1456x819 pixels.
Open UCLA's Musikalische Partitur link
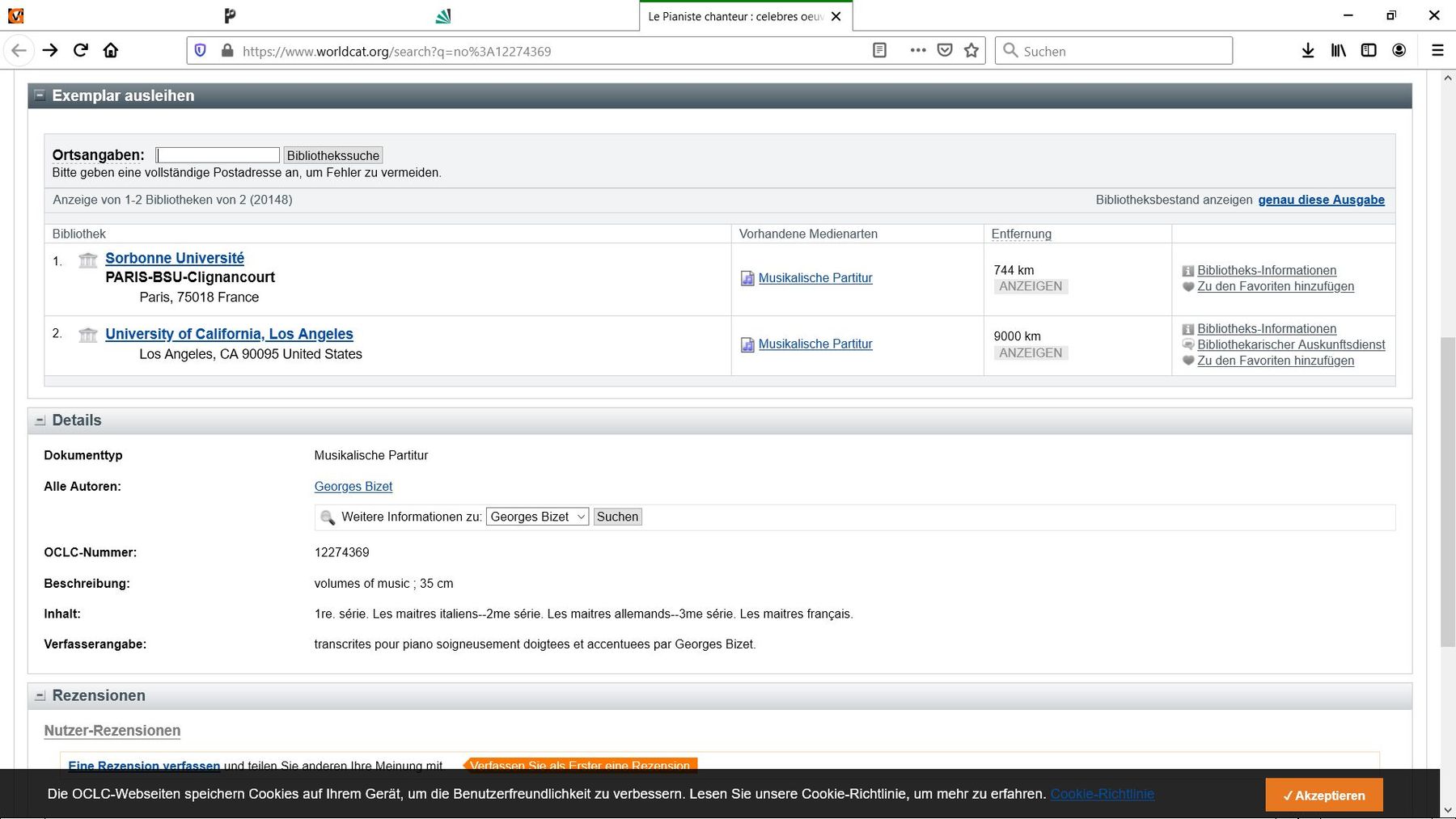pos(815,344)
